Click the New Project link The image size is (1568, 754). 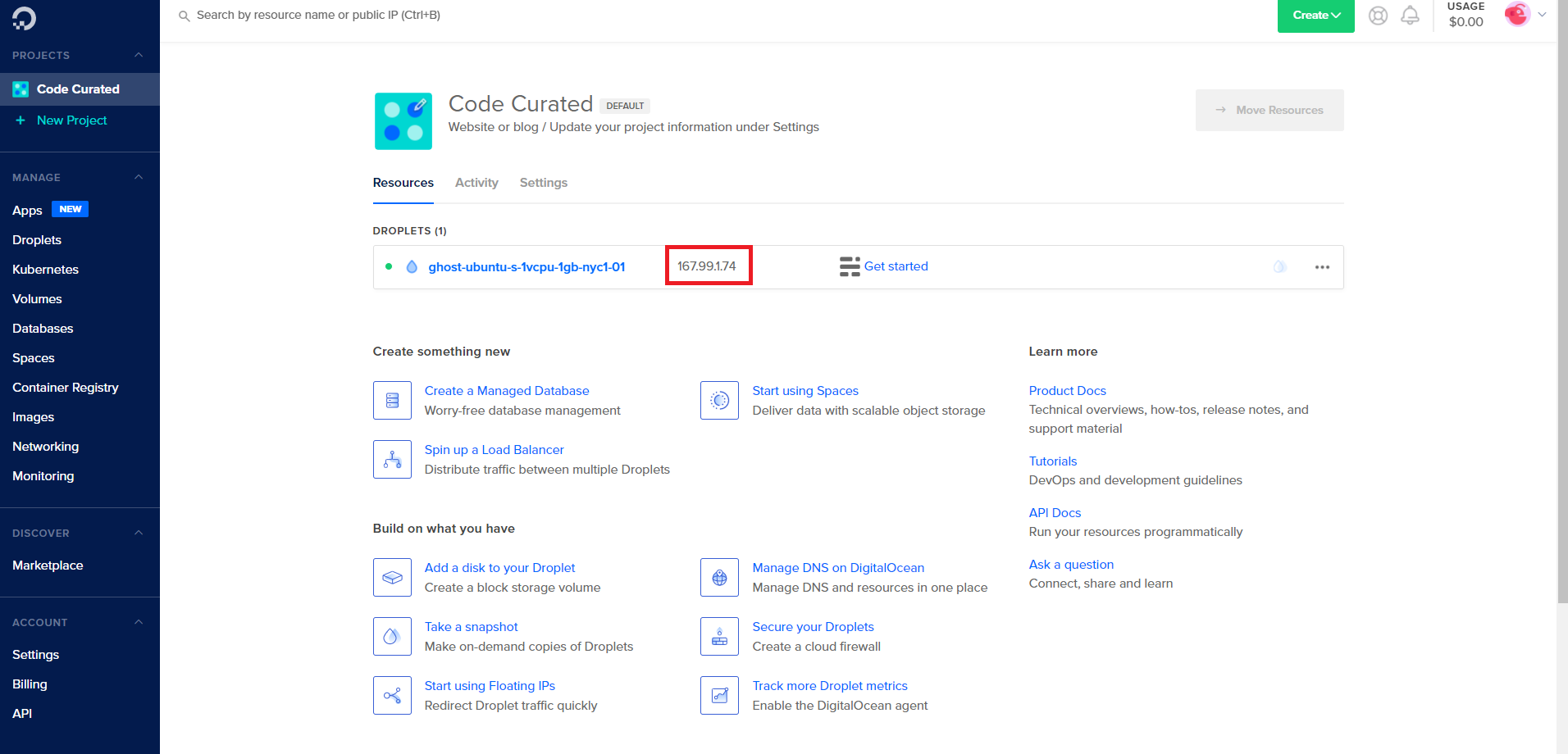coord(72,120)
